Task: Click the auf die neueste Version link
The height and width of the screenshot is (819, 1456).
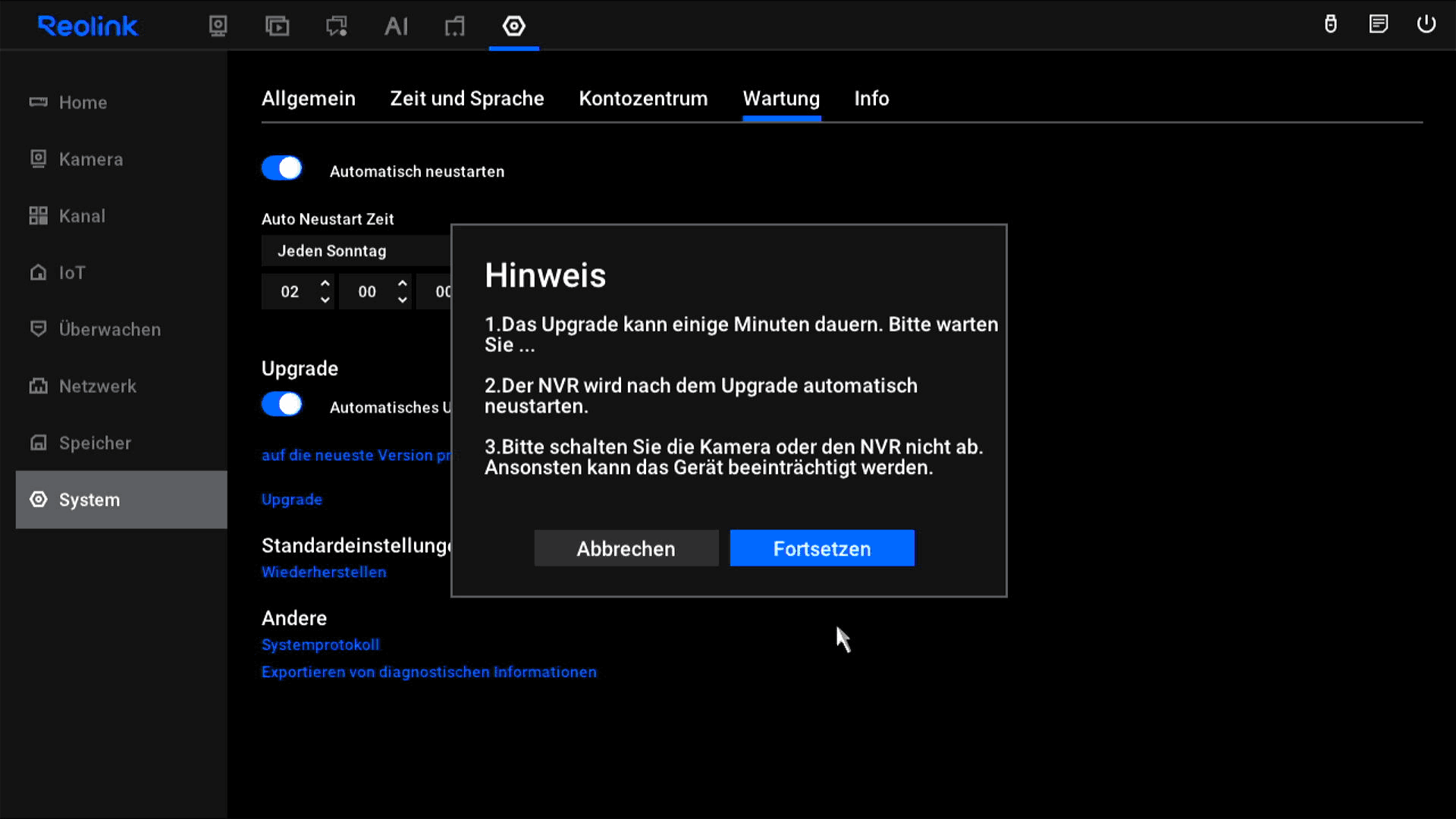Action: (356, 455)
